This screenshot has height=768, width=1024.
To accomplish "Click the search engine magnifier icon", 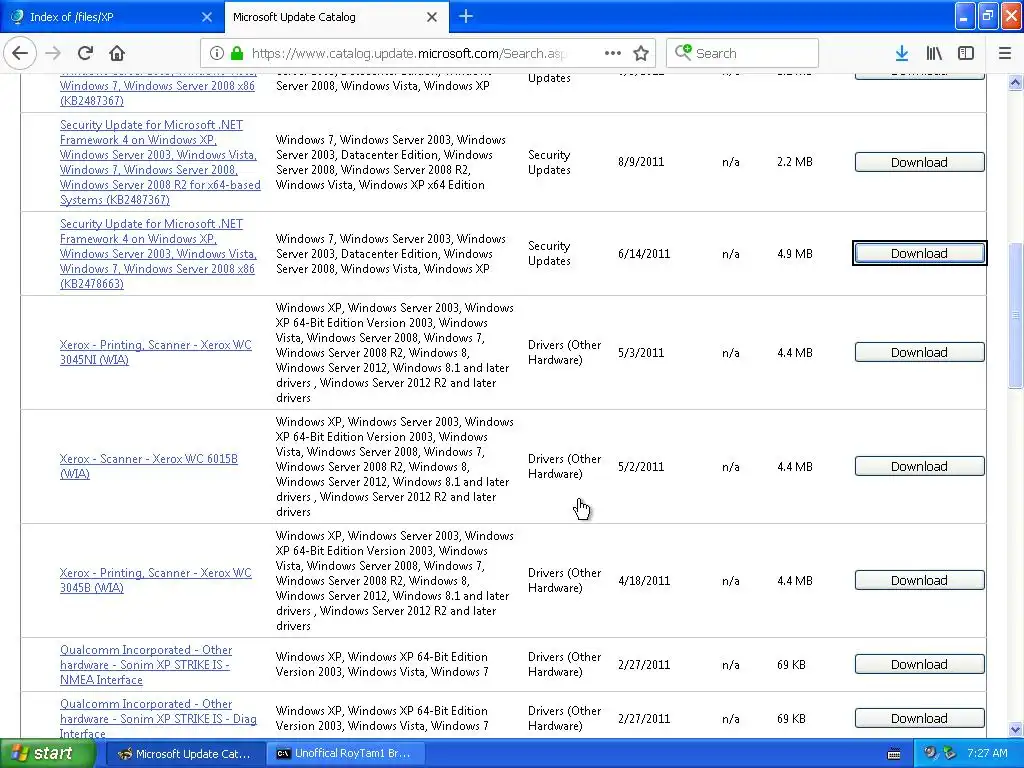I will click(x=682, y=52).
